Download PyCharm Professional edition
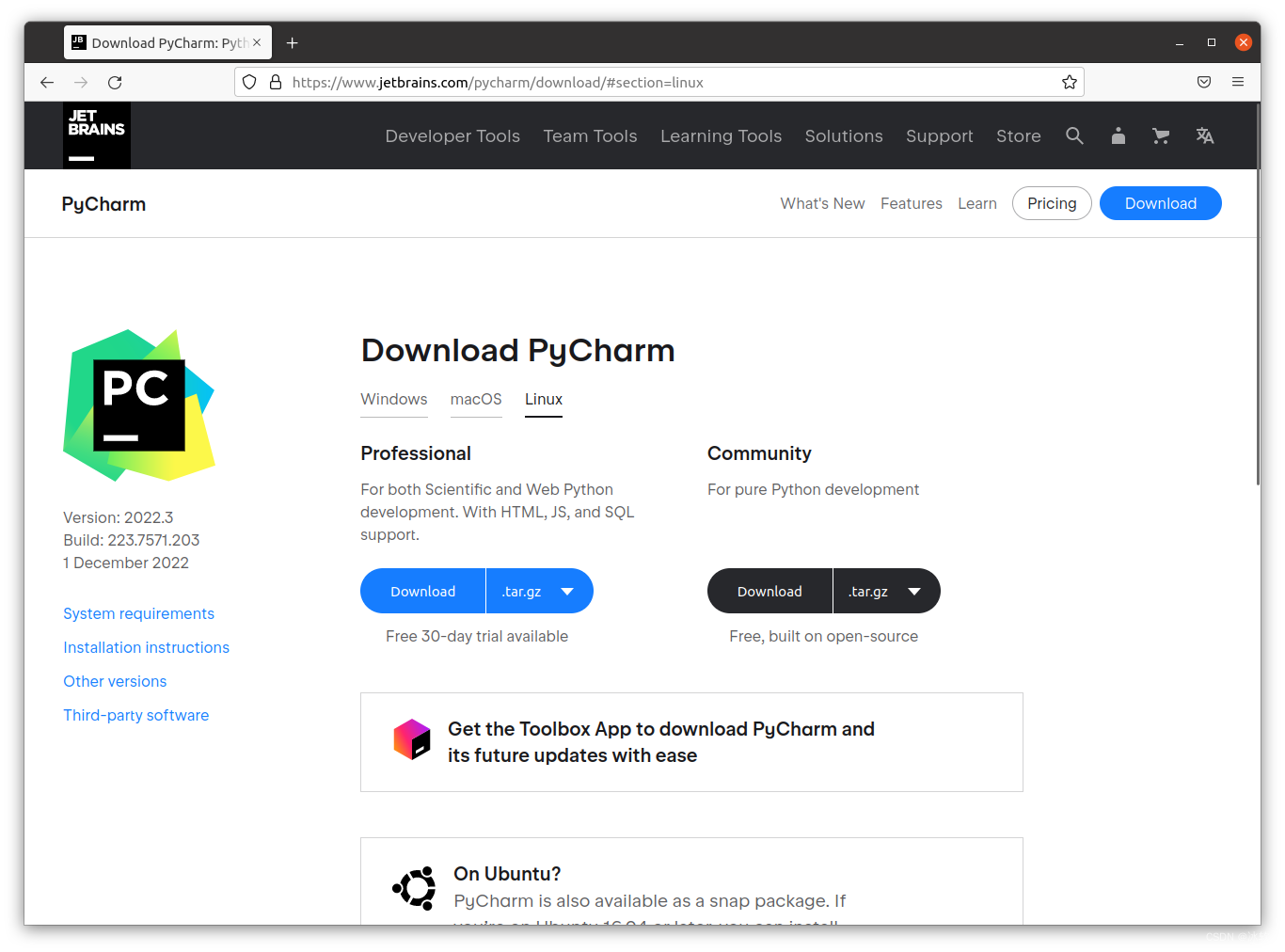This screenshot has height=952, width=1285. click(423, 591)
